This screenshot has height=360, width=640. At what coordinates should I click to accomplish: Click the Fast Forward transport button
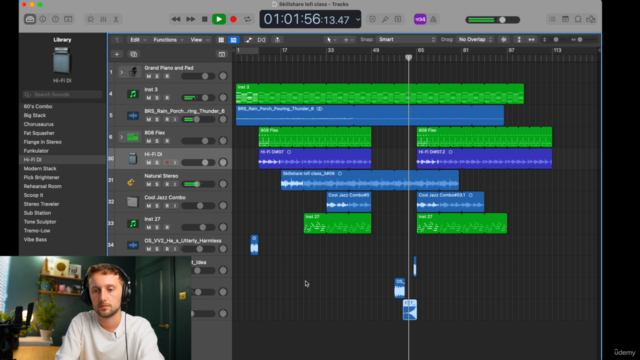point(191,19)
